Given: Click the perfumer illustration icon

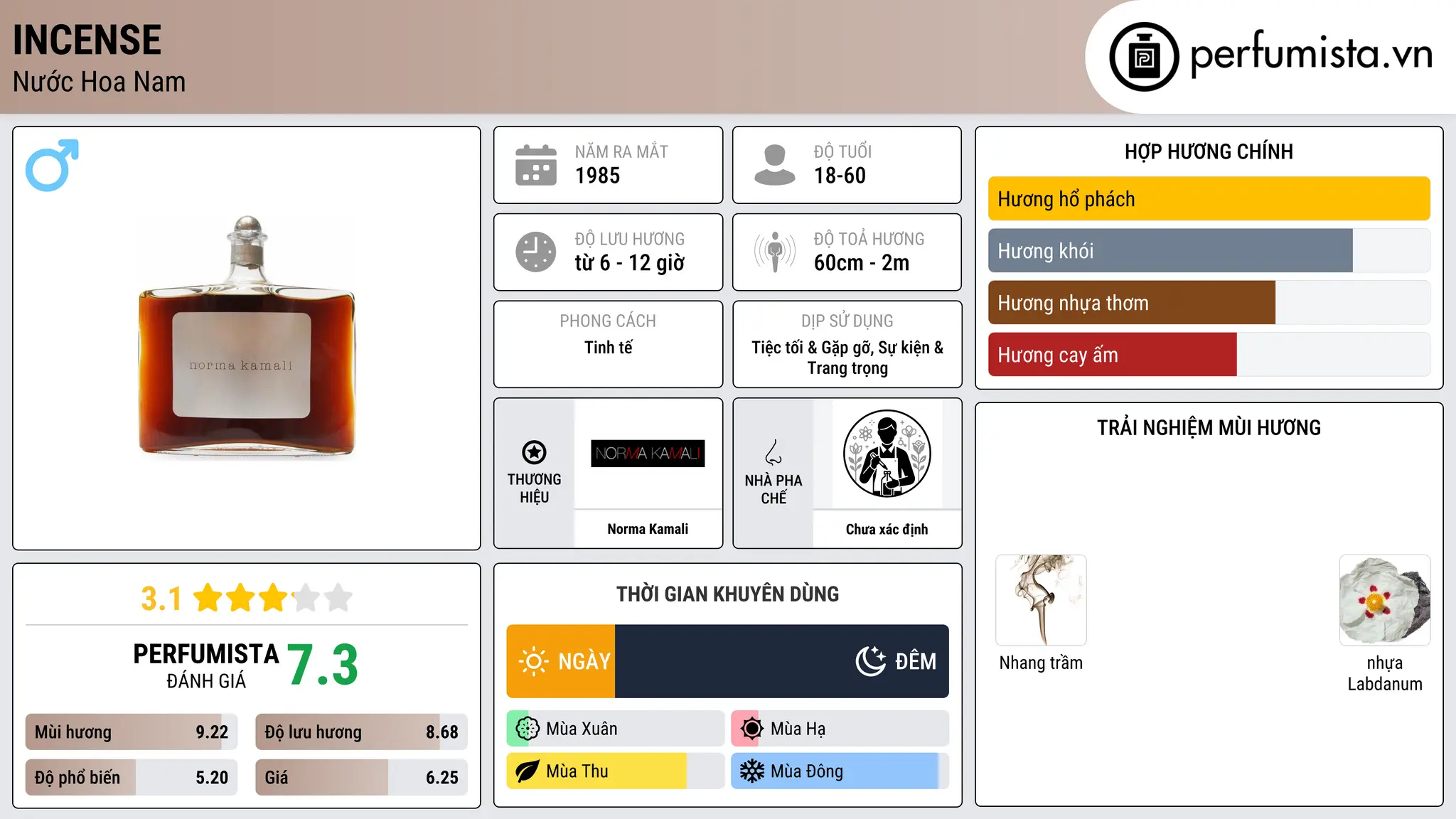Looking at the screenshot, I should click(887, 454).
